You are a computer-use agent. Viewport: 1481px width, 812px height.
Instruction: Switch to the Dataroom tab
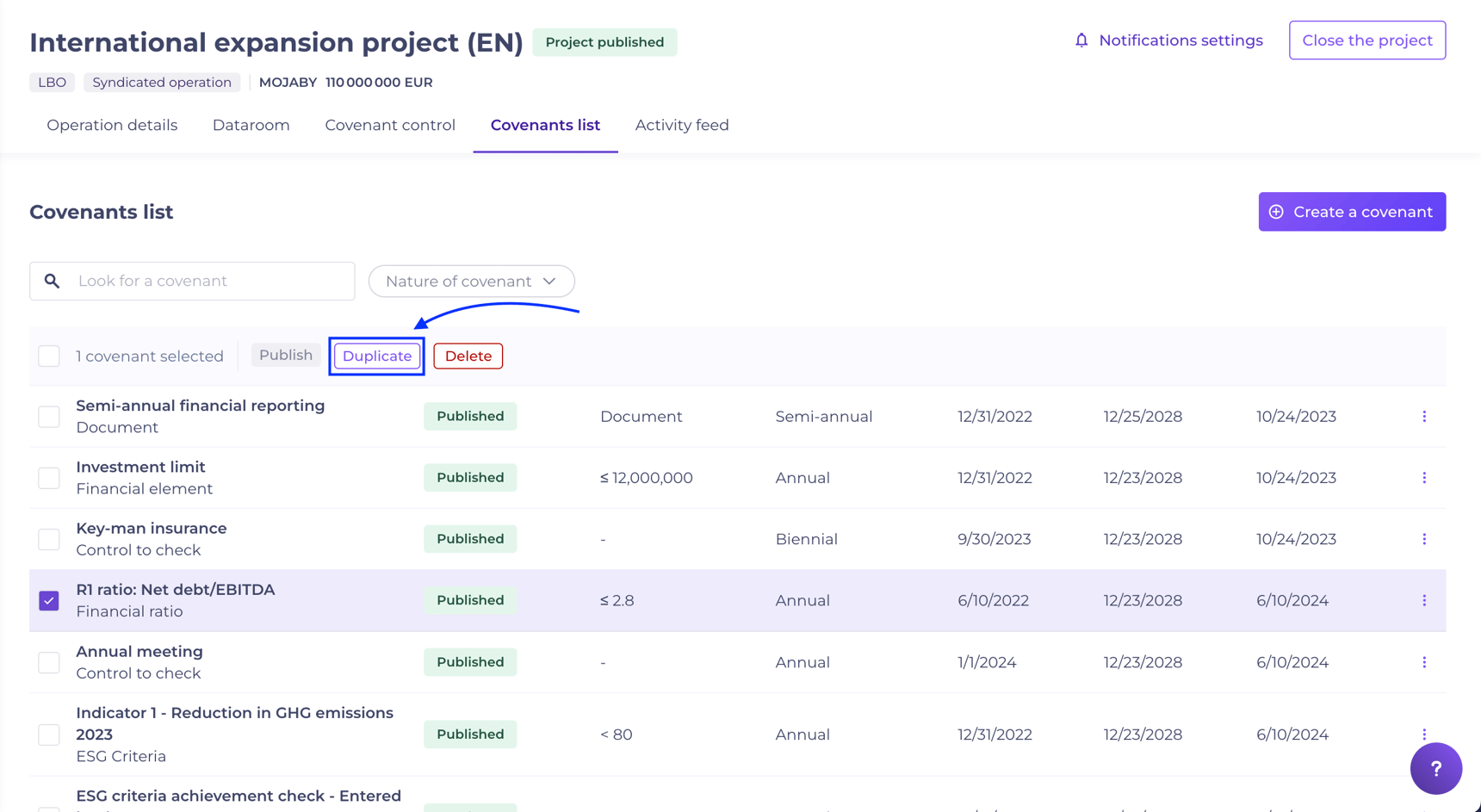coord(251,125)
